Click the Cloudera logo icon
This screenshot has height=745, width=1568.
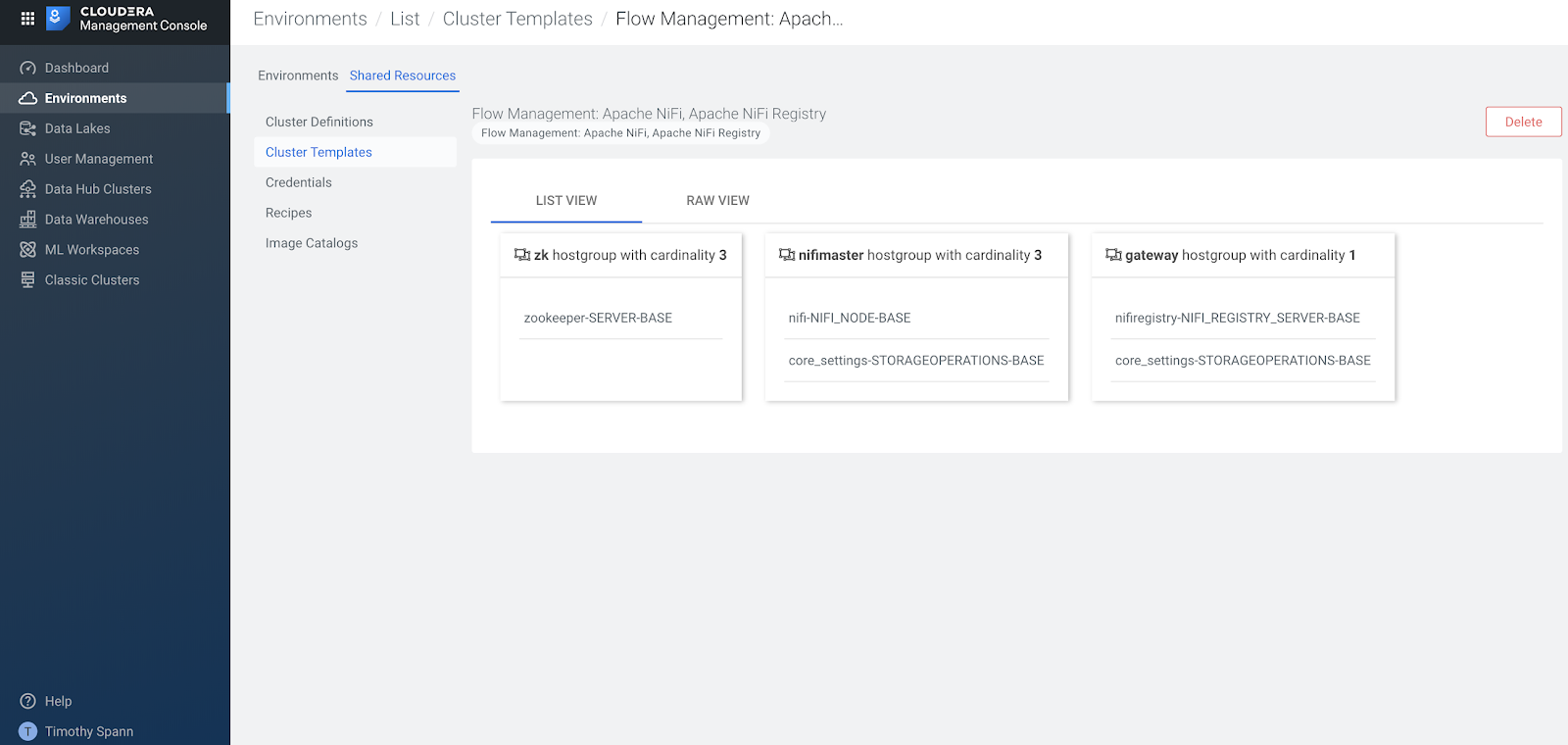pos(58,18)
